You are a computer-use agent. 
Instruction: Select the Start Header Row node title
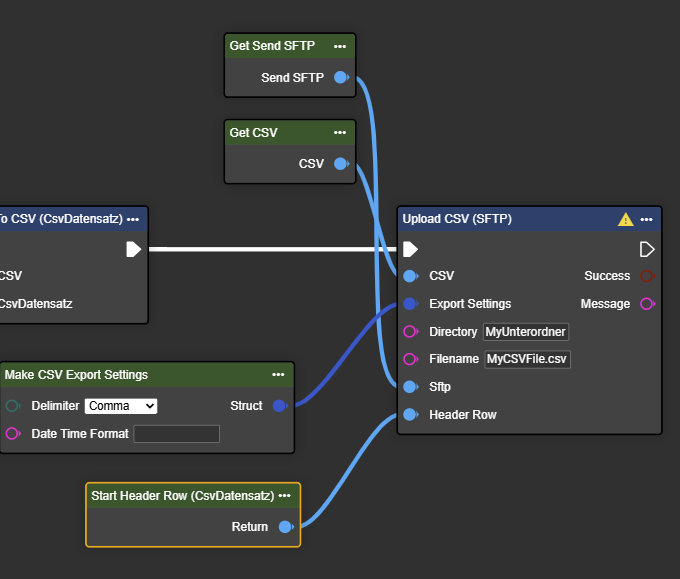point(182,495)
